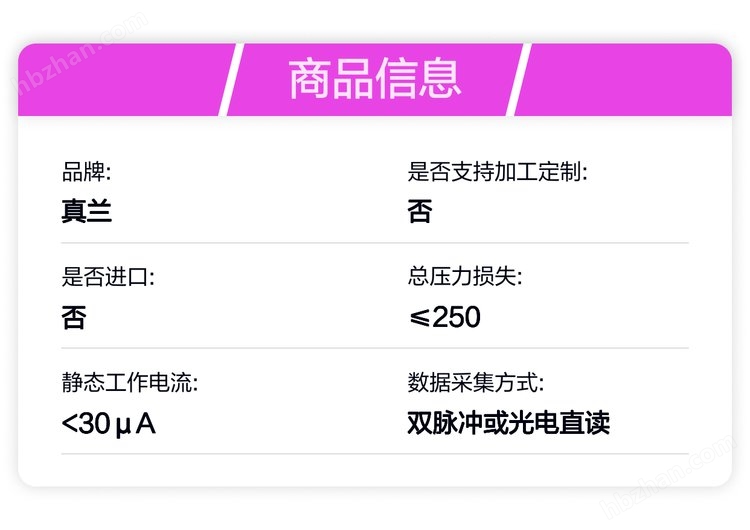Image resolution: width=750 pixels, height=530 pixels.
Task: Select 否 under 是否支持加工定制
Action: pos(420,211)
